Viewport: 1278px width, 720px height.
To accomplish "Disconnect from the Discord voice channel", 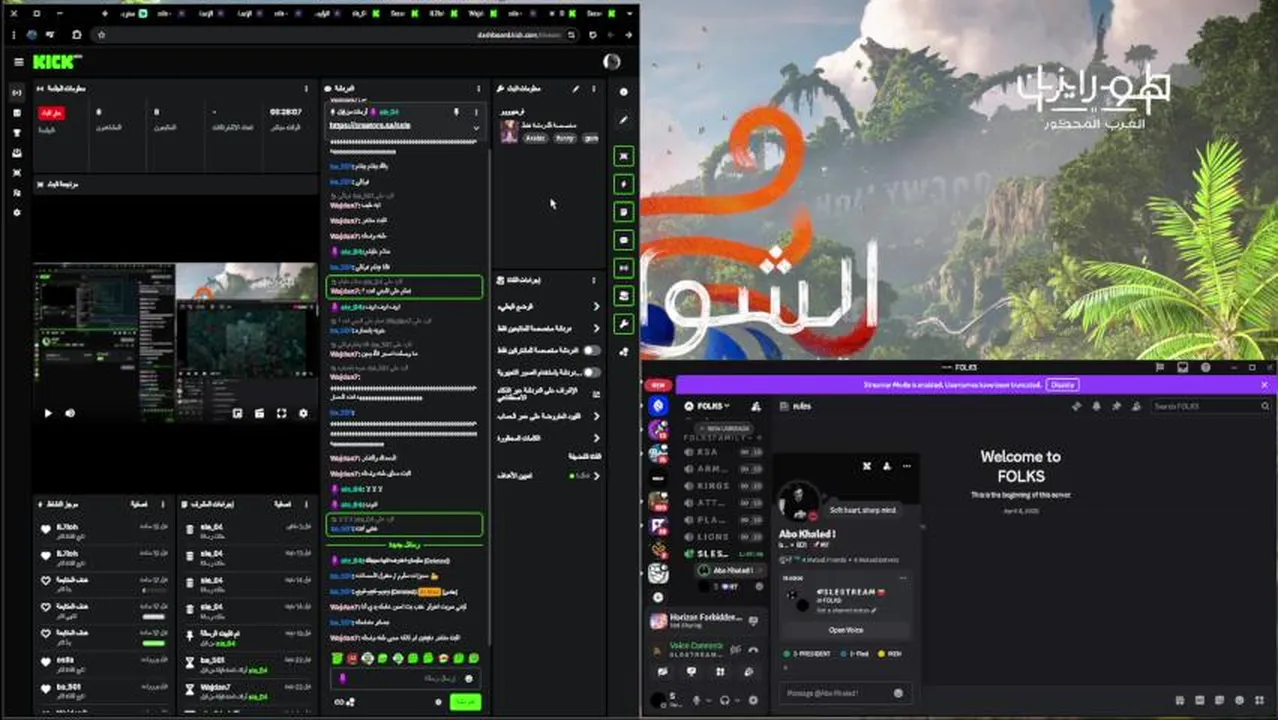I will 751,648.
